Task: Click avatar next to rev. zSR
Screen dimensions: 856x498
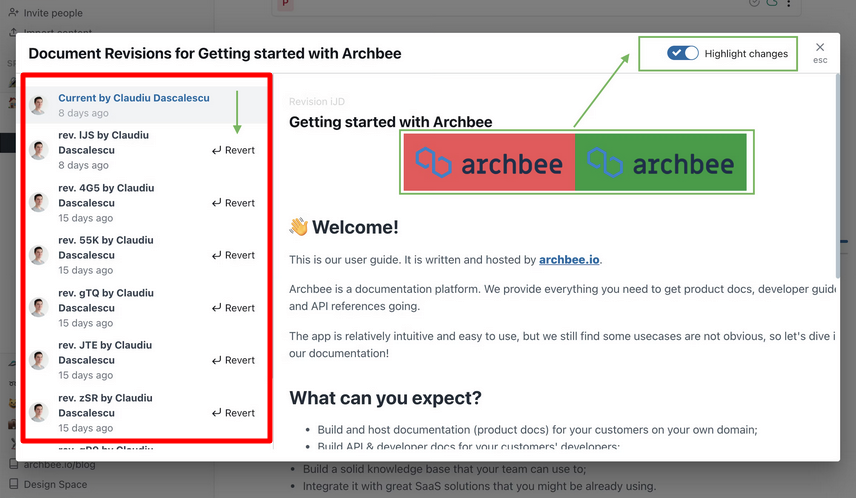Action: click(39, 413)
